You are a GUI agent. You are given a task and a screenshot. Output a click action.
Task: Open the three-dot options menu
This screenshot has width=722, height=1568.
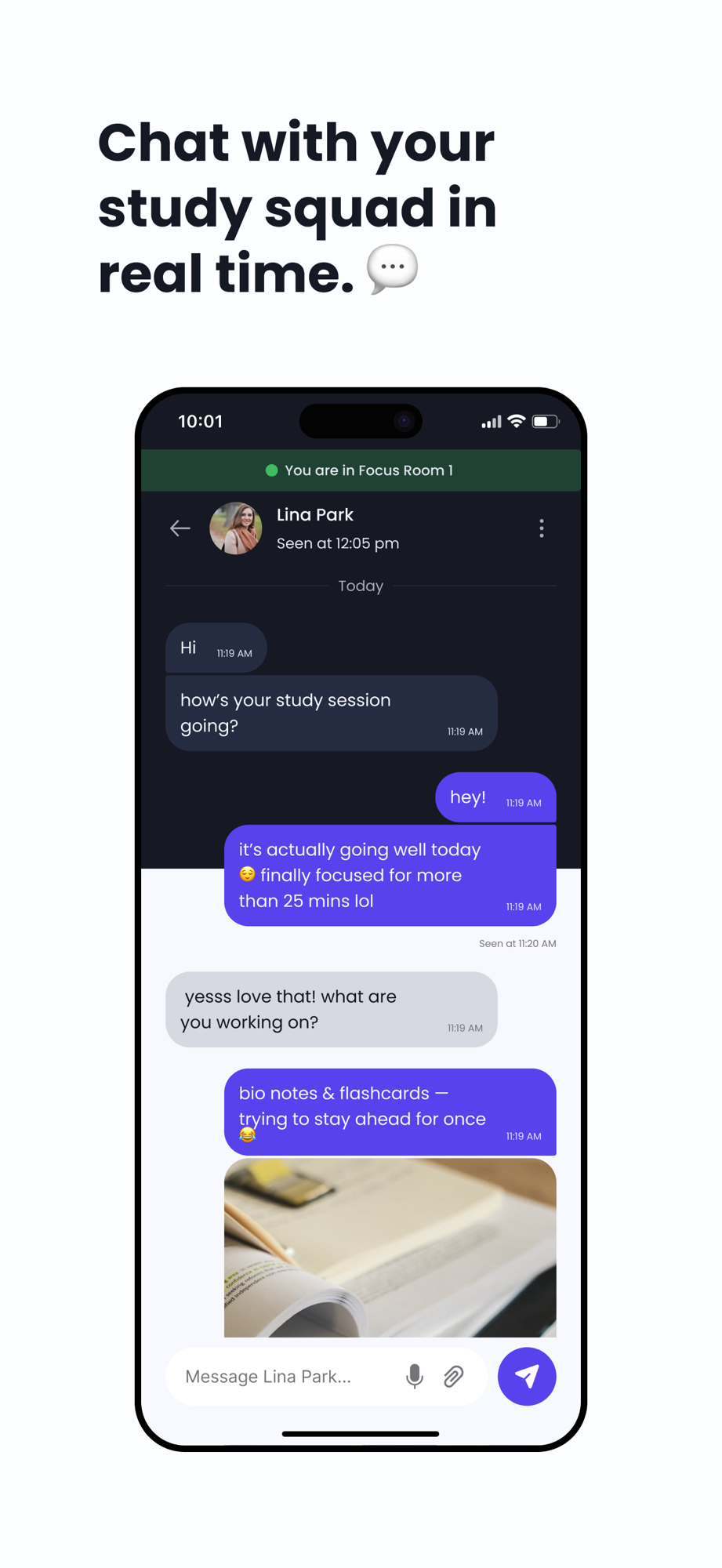[x=542, y=528]
